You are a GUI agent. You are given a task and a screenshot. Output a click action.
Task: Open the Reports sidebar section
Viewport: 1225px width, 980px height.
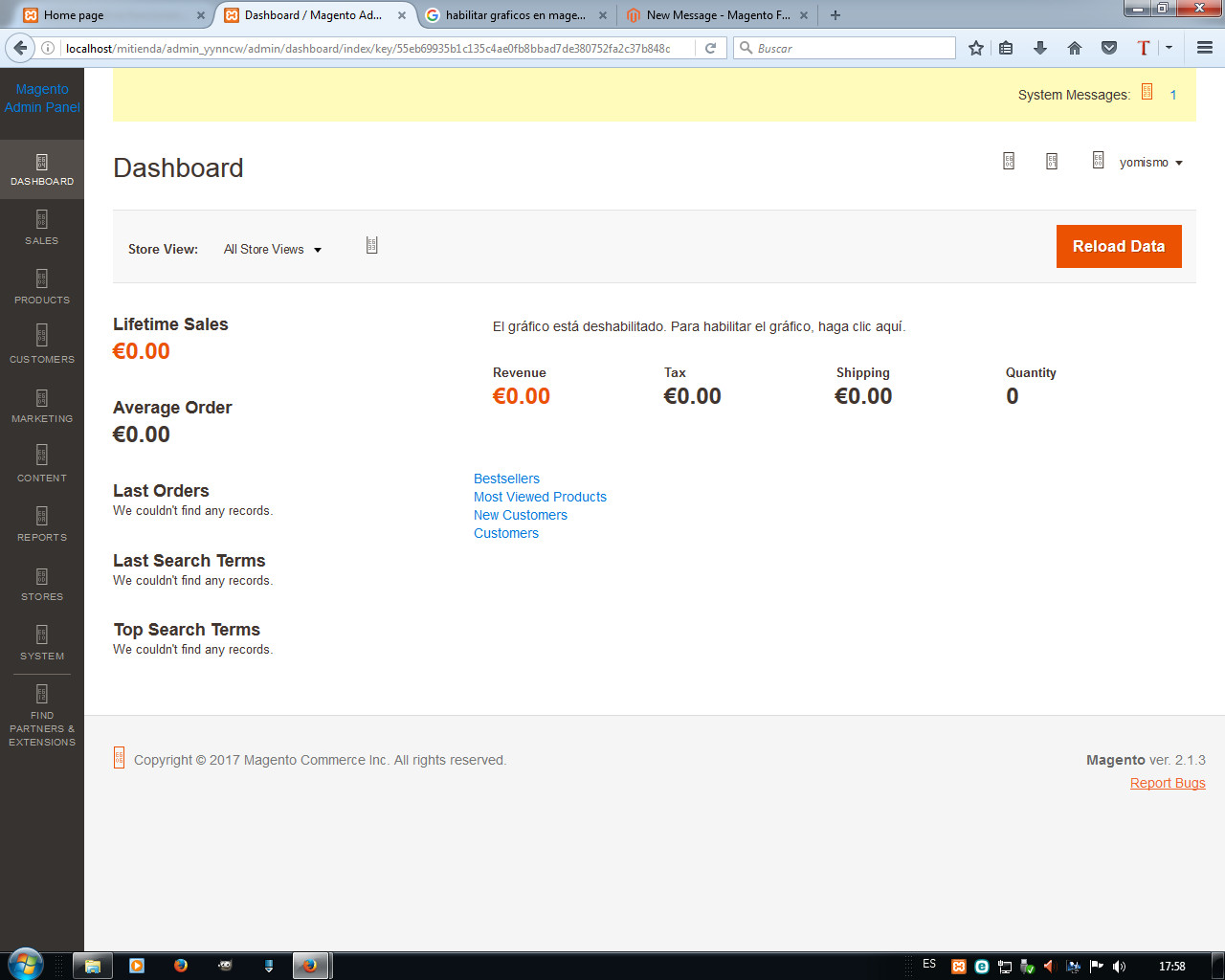tap(41, 525)
